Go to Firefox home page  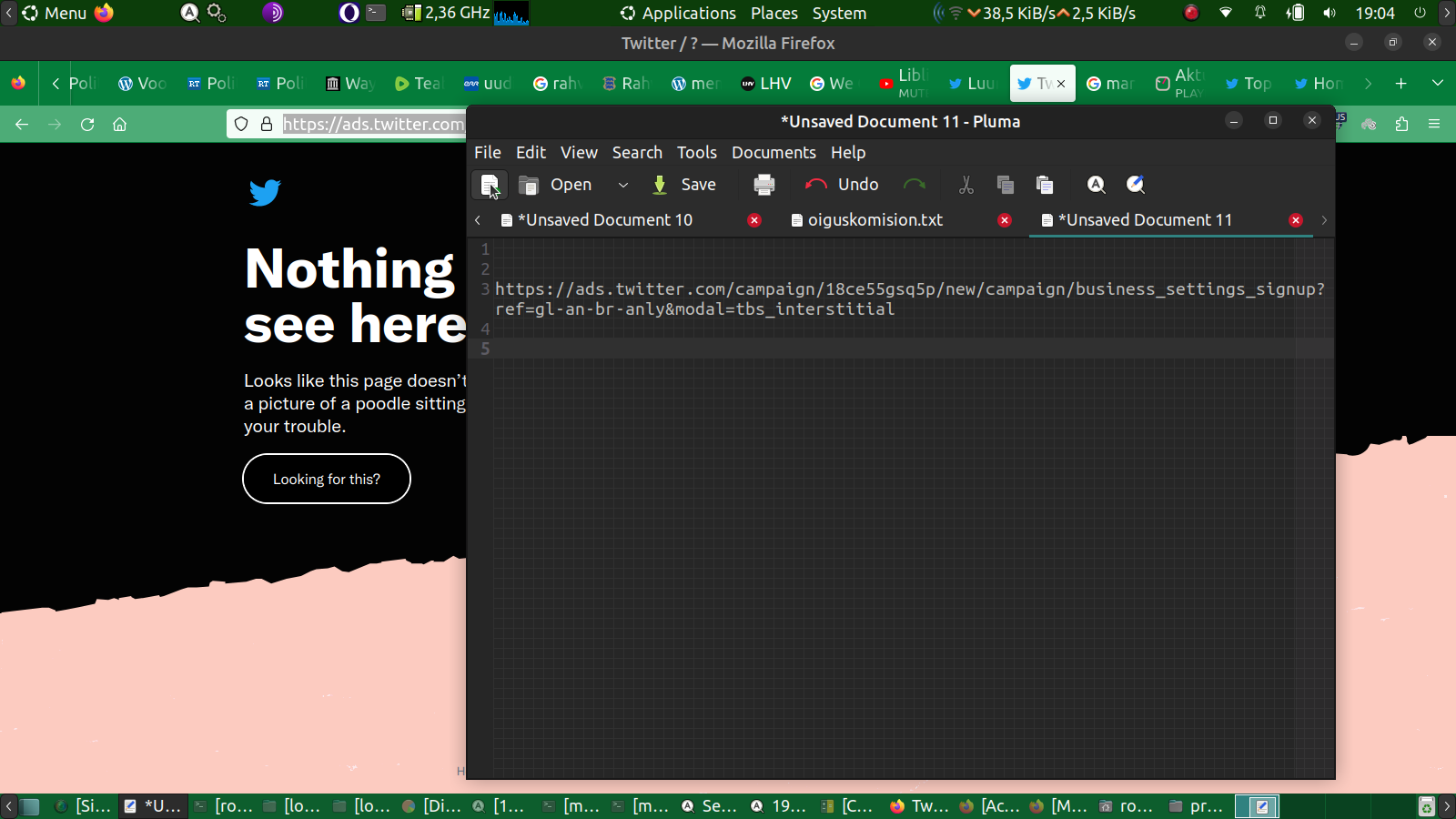(x=119, y=124)
